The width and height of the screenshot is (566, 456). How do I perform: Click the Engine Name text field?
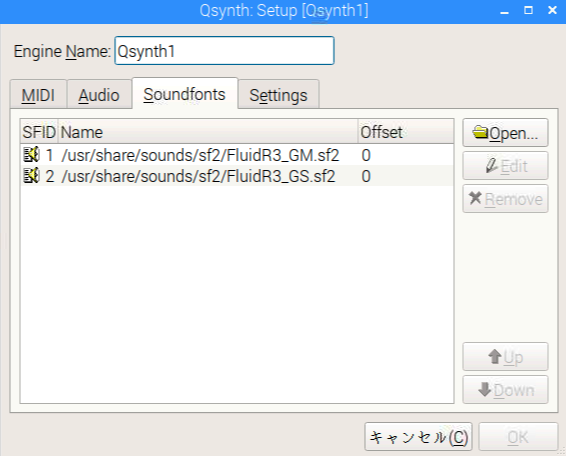(224, 51)
